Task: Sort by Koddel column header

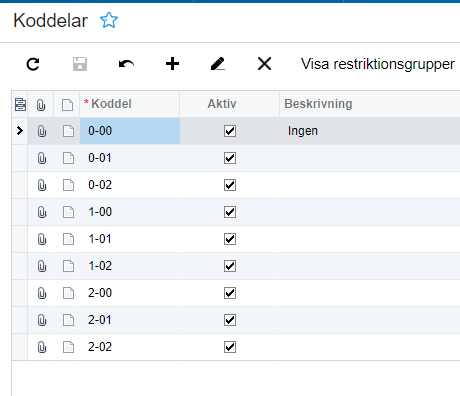Action: [x=130, y=104]
